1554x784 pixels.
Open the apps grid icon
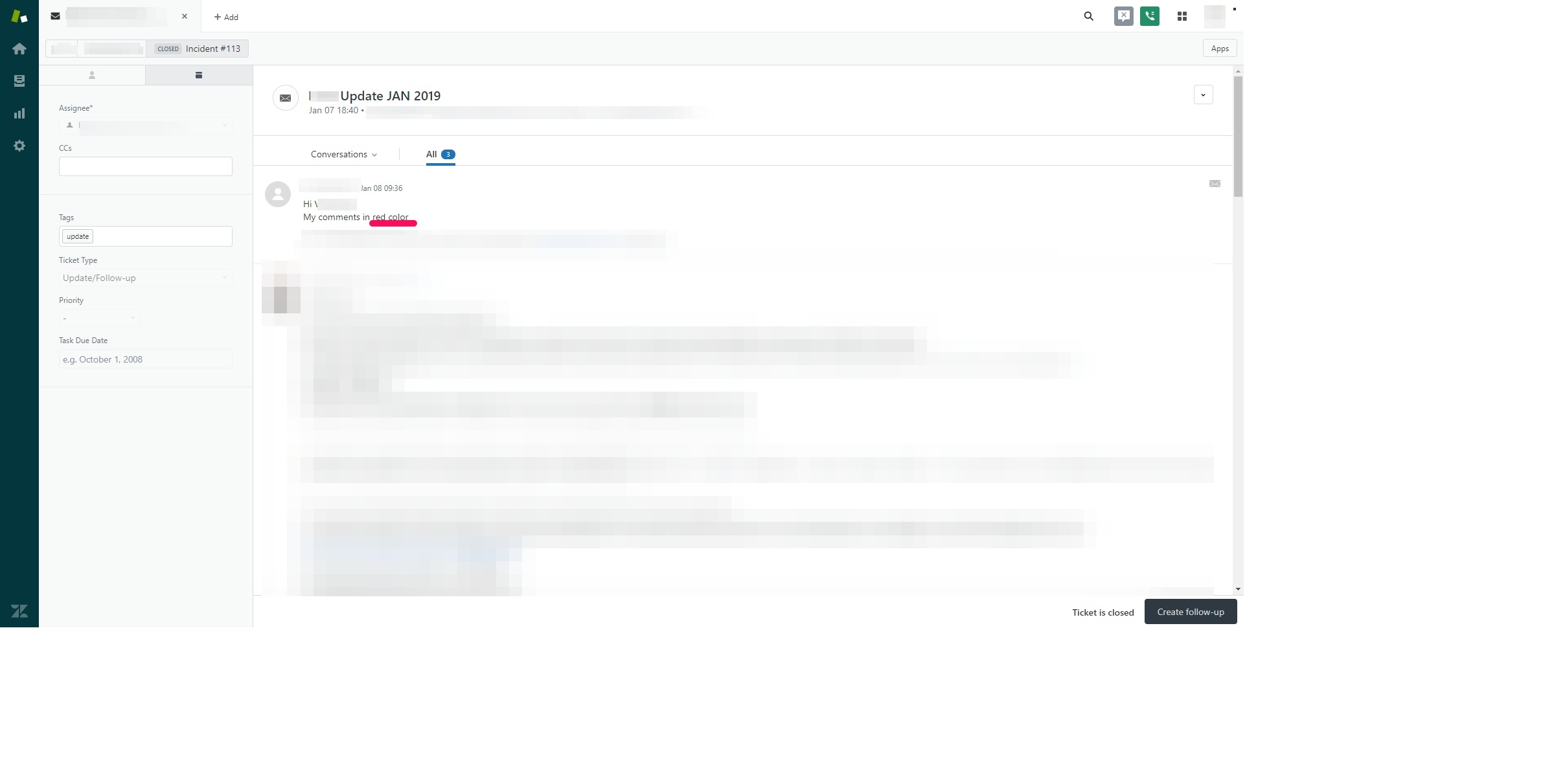point(1182,15)
